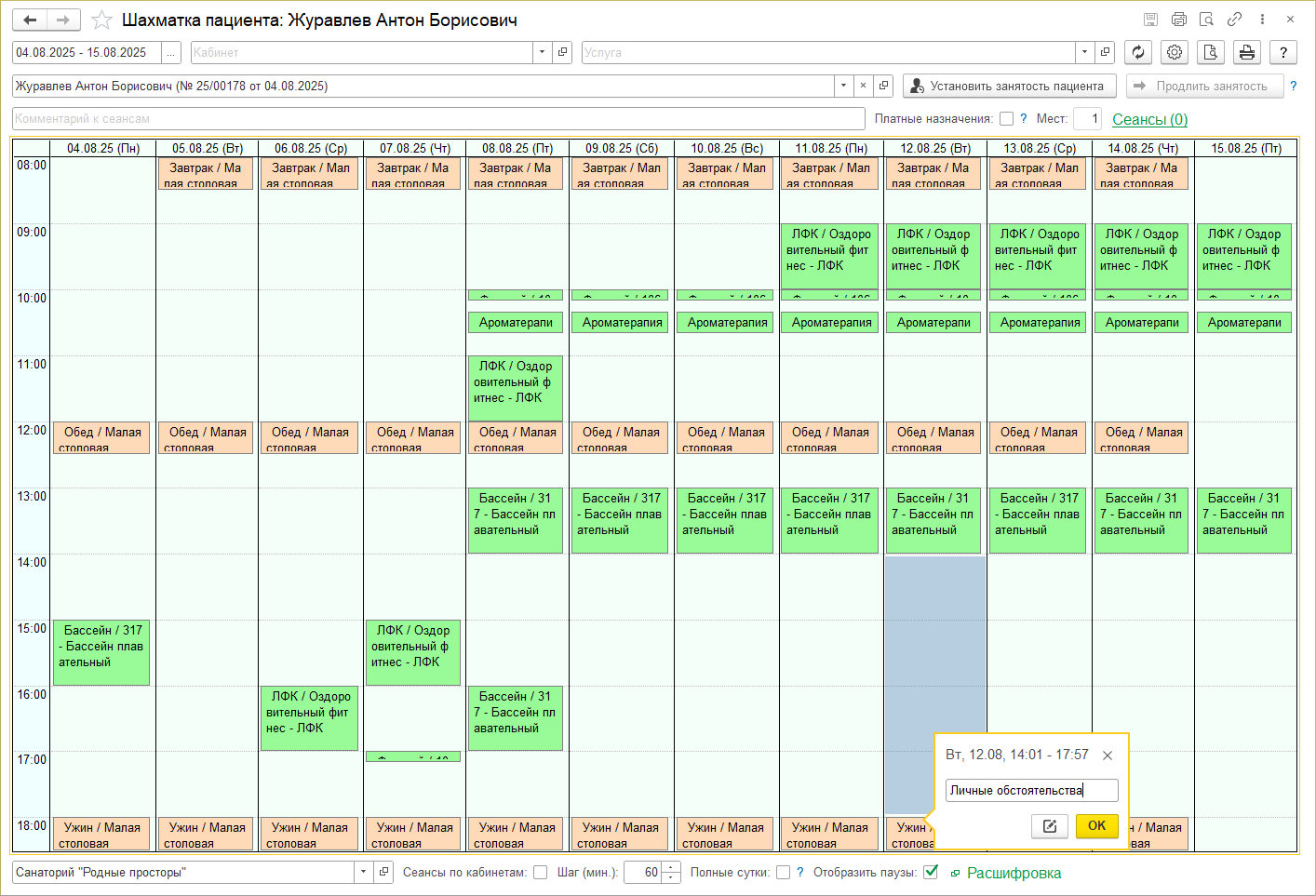Open the Кабинет field's form button
This screenshot has height=896, width=1316.
click(x=563, y=53)
